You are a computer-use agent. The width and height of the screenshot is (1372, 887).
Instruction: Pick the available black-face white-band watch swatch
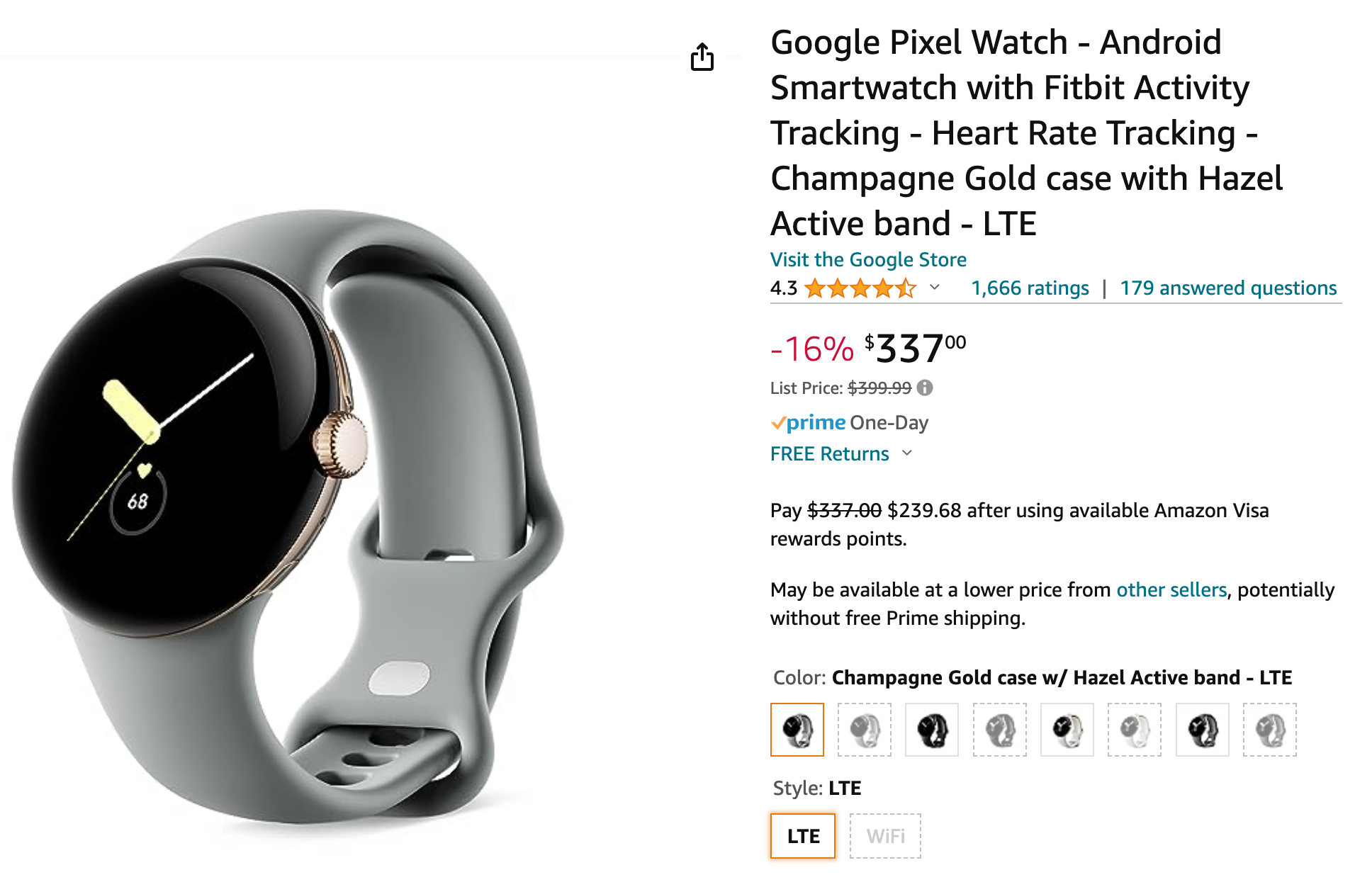point(1067,730)
